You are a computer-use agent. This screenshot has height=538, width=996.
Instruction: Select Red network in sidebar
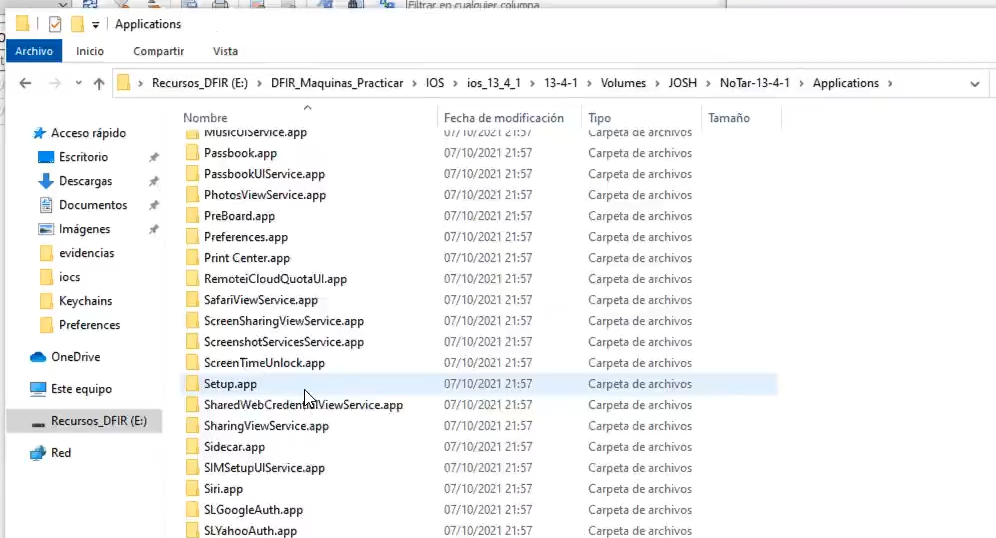click(x=61, y=452)
